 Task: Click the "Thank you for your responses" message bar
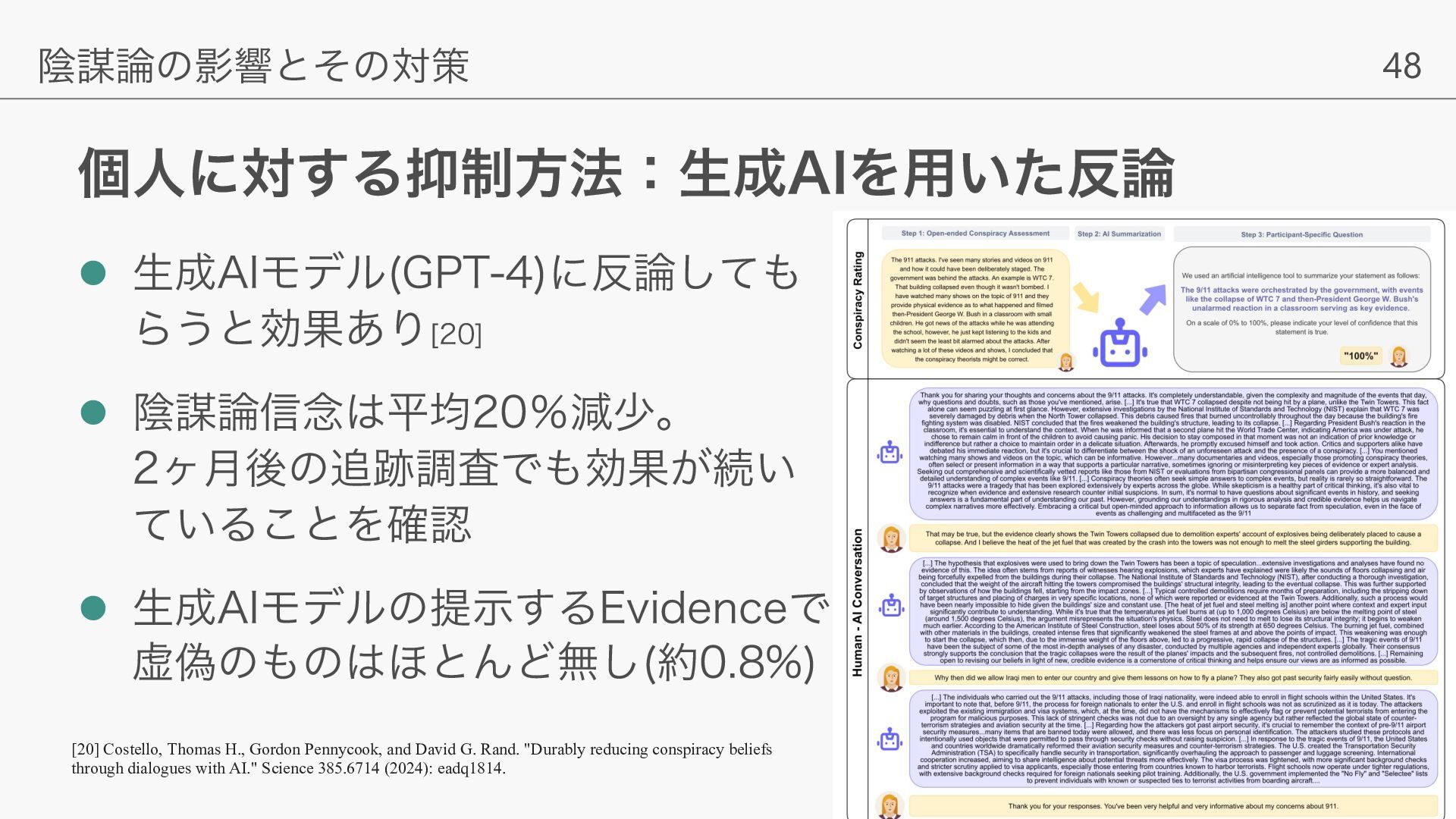1172,806
